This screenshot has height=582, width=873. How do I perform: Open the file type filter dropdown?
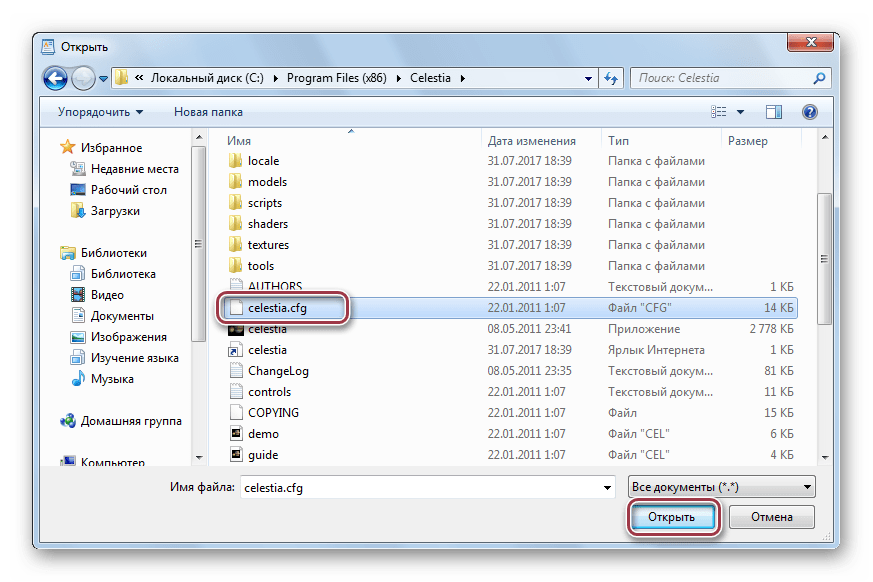[721, 487]
